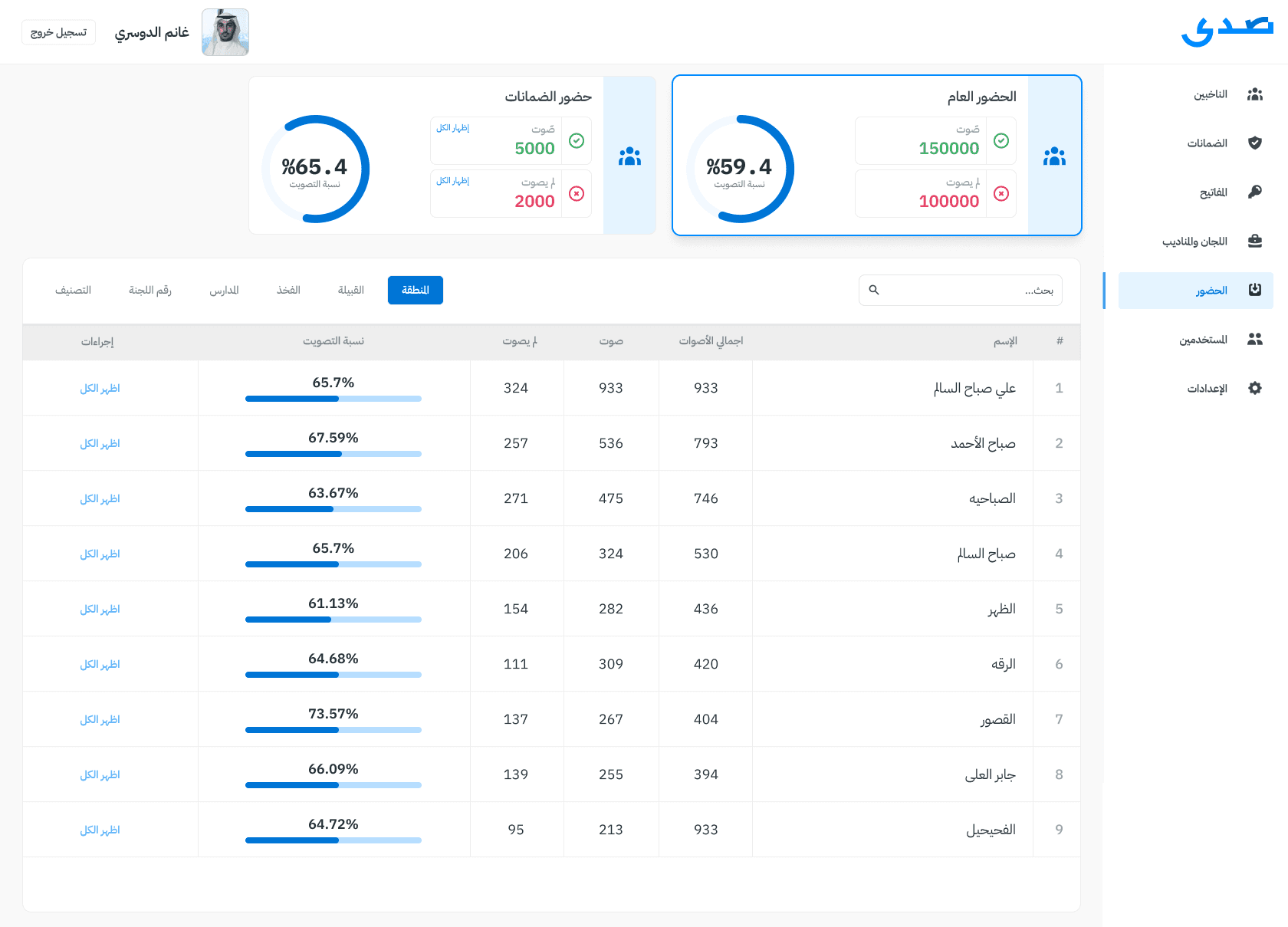Click the progress bar for القصور row
This screenshot has height=927, width=1288.
(333, 730)
